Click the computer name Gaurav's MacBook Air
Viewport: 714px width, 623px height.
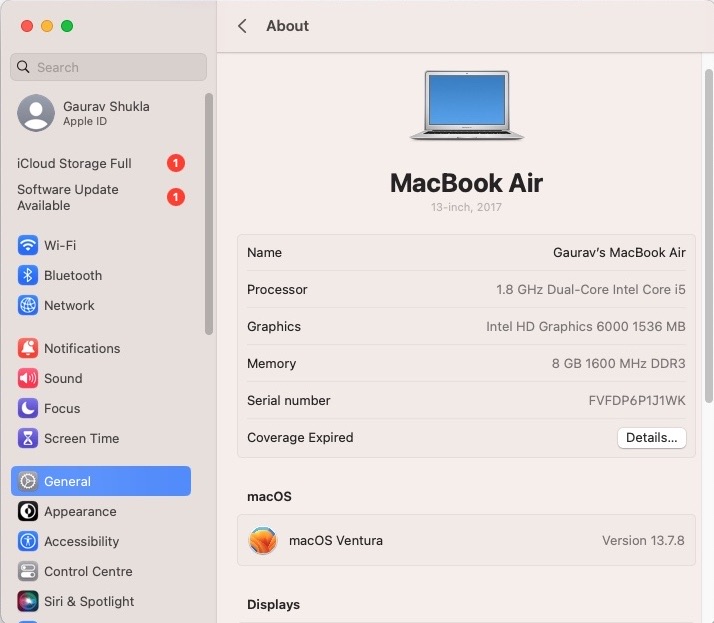(619, 252)
